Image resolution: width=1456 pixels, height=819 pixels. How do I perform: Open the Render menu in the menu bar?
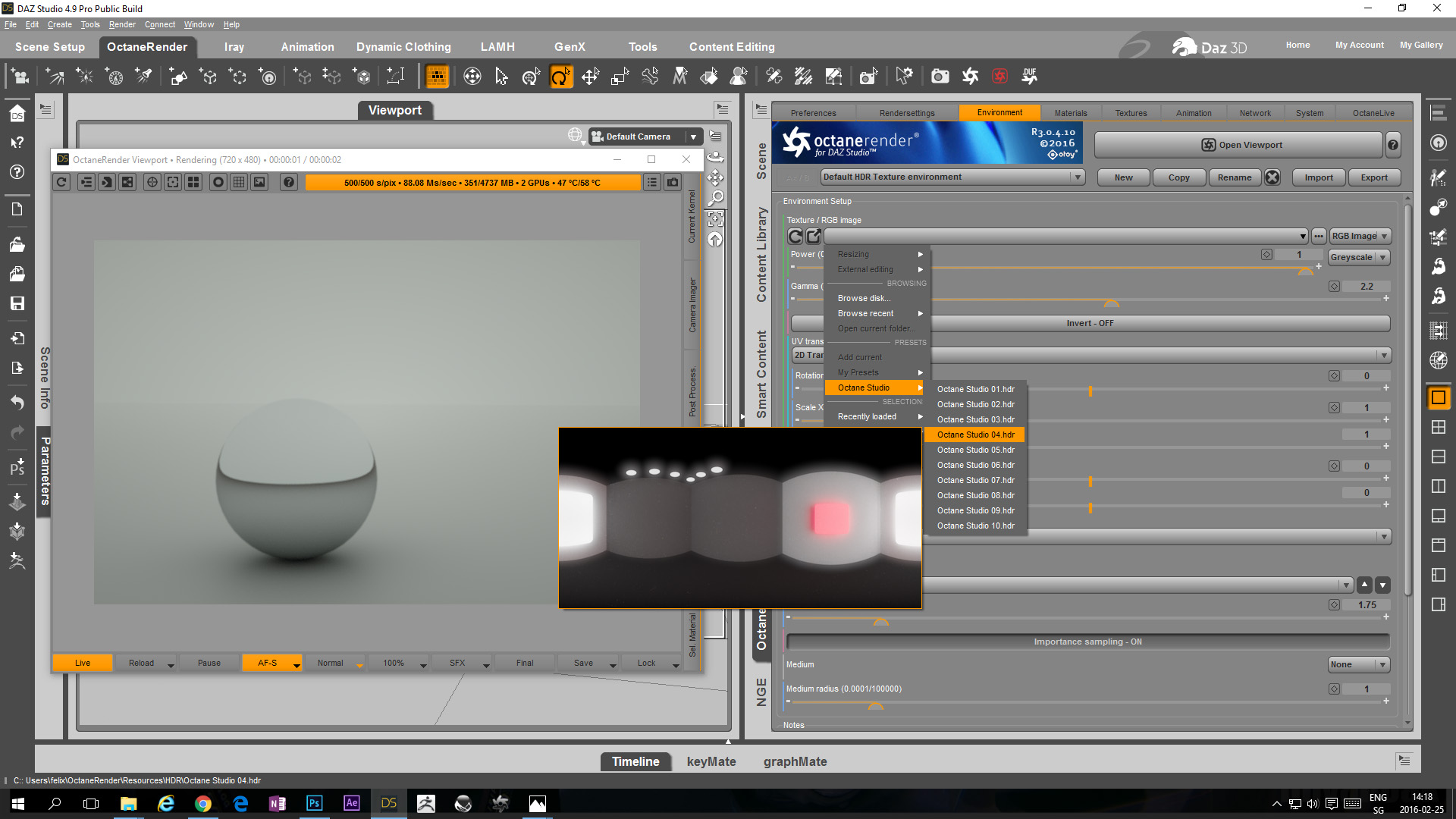(x=122, y=24)
